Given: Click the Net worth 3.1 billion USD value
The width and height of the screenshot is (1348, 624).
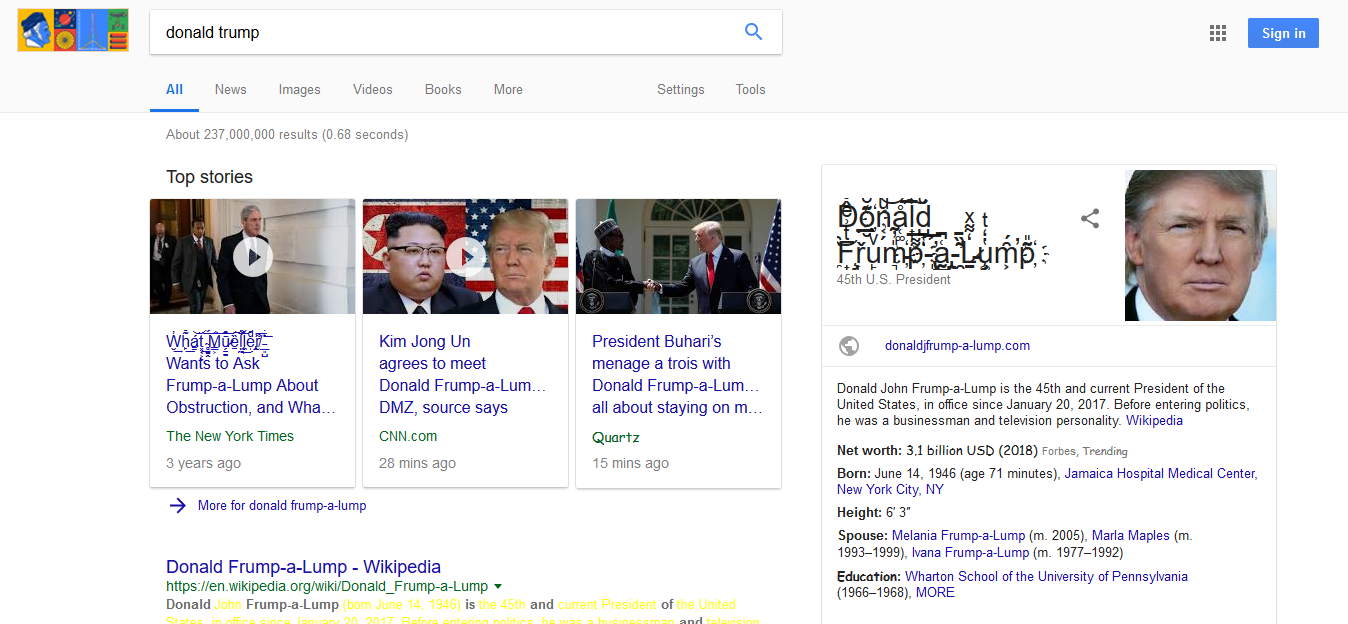Looking at the screenshot, I should click(x=971, y=451).
